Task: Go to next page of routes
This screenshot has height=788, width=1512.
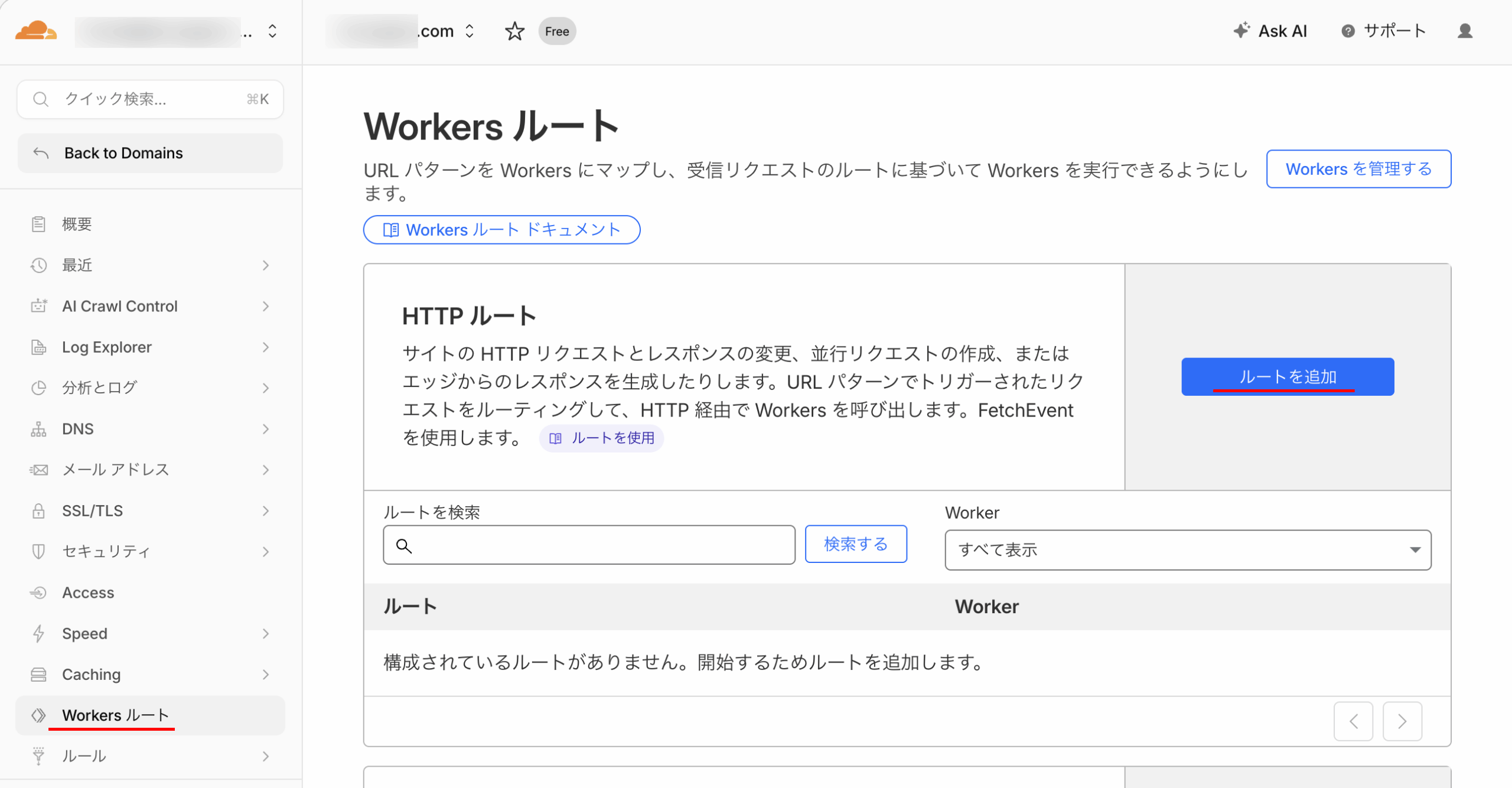Action: point(1402,721)
